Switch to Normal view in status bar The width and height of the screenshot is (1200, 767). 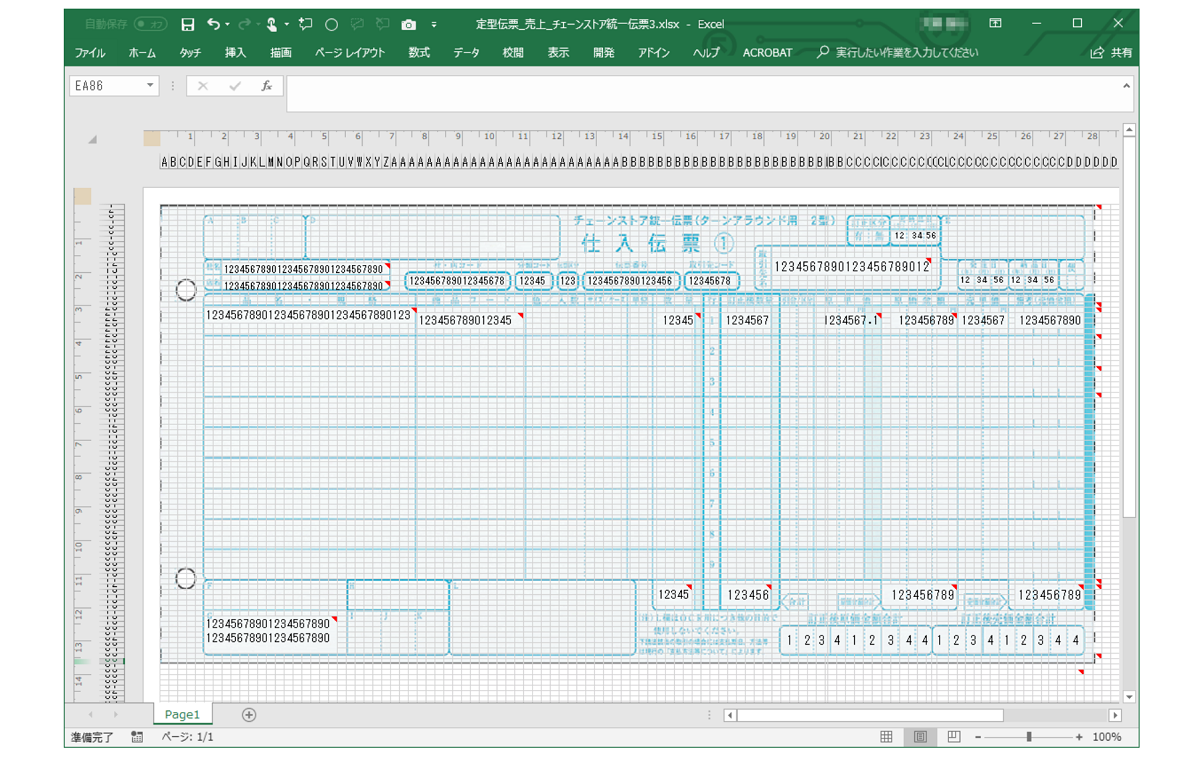click(886, 737)
